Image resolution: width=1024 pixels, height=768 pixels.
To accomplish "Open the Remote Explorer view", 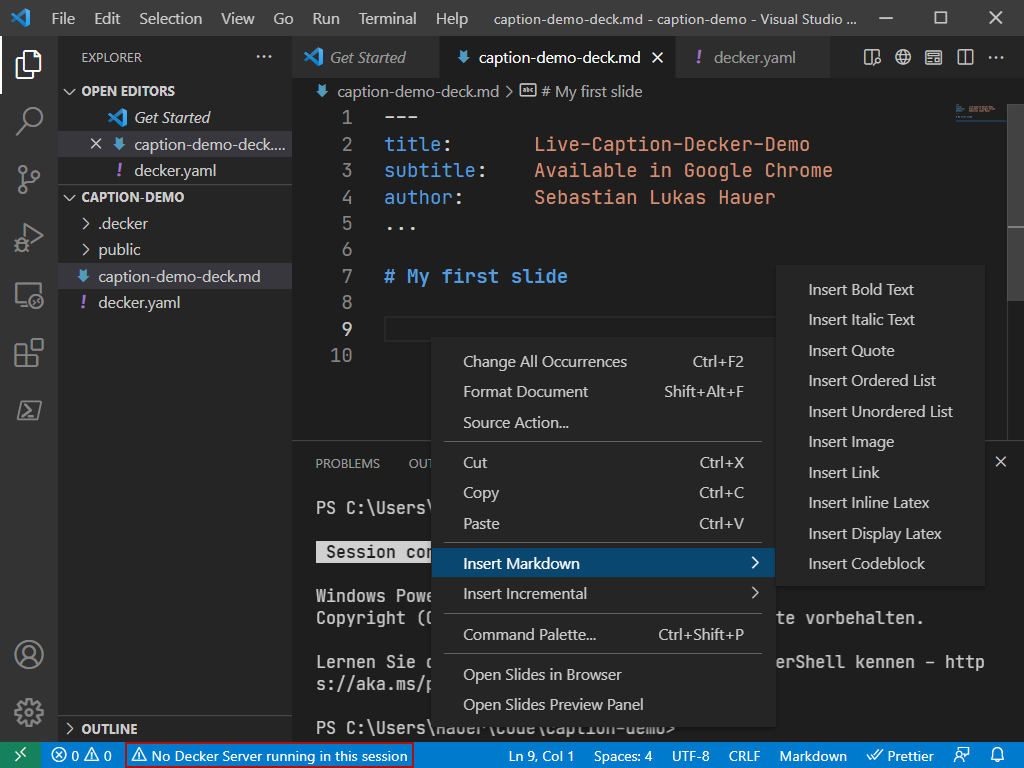I will coord(28,296).
